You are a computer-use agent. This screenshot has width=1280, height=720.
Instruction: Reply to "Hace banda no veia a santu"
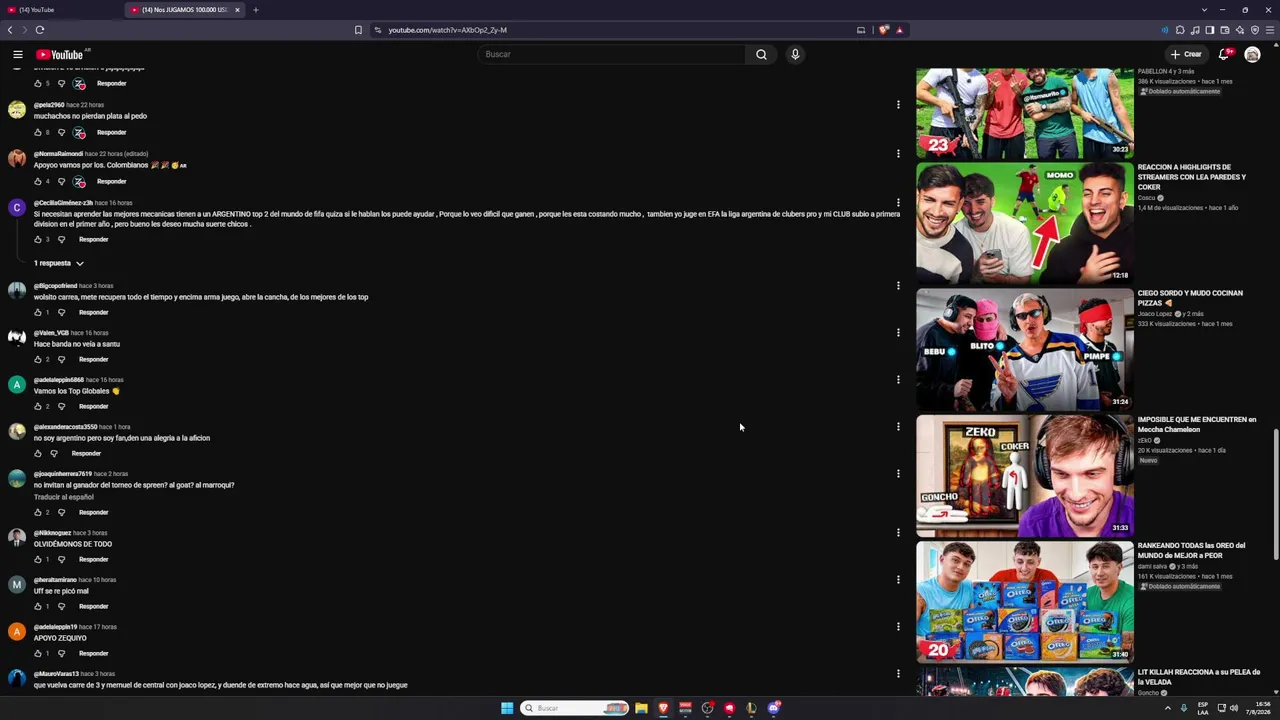[93, 359]
